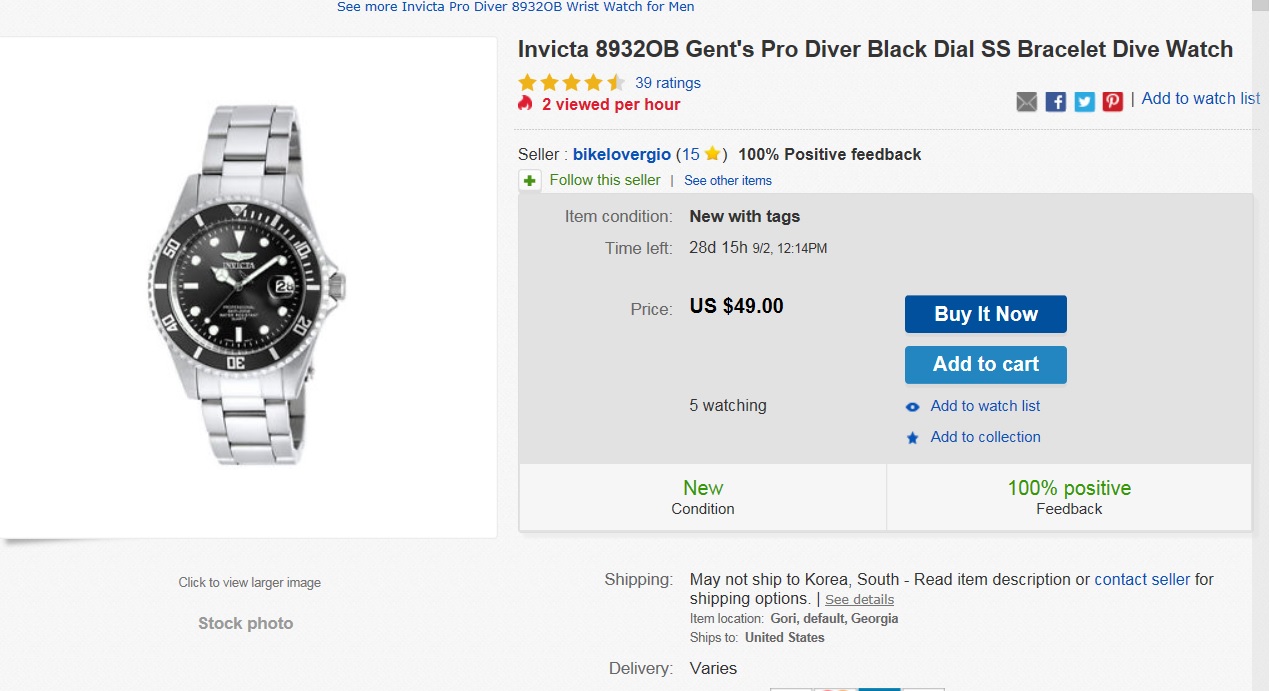The height and width of the screenshot is (691, 1270).
Task: Enlarge the Invicta watch stock photo
Action: click(x=248, y=287)
